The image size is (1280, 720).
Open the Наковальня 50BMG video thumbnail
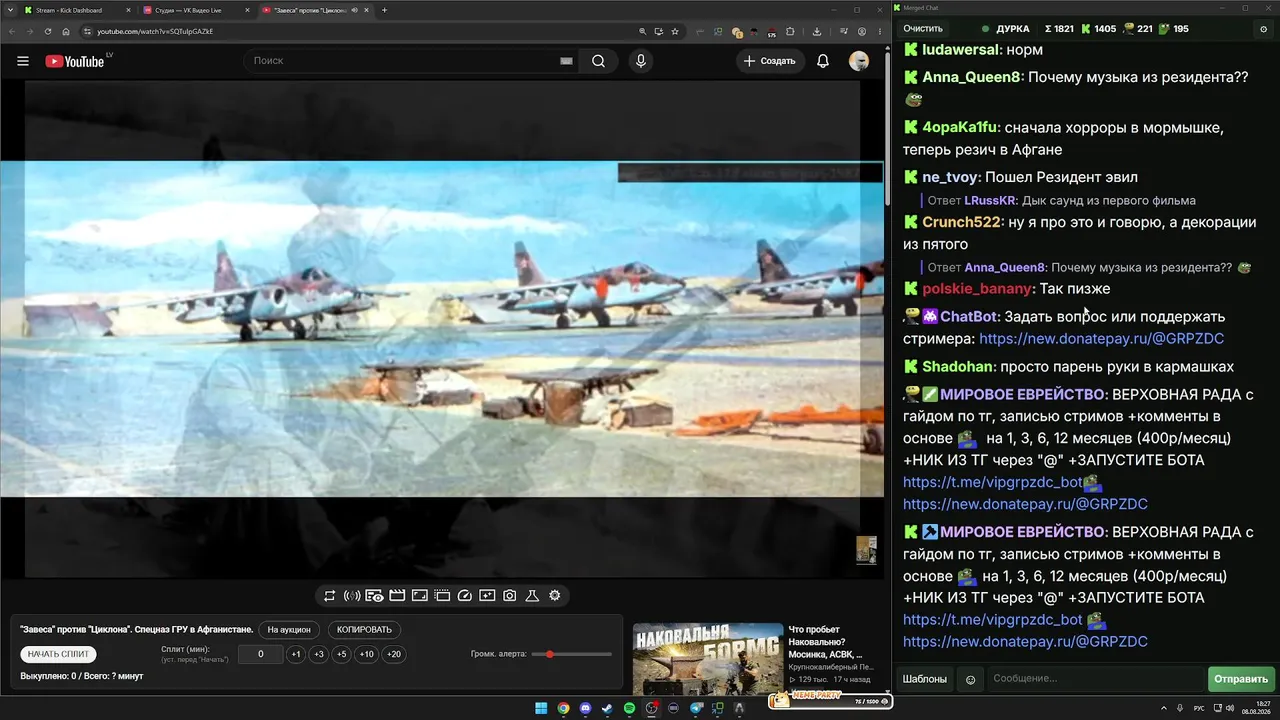708,658
